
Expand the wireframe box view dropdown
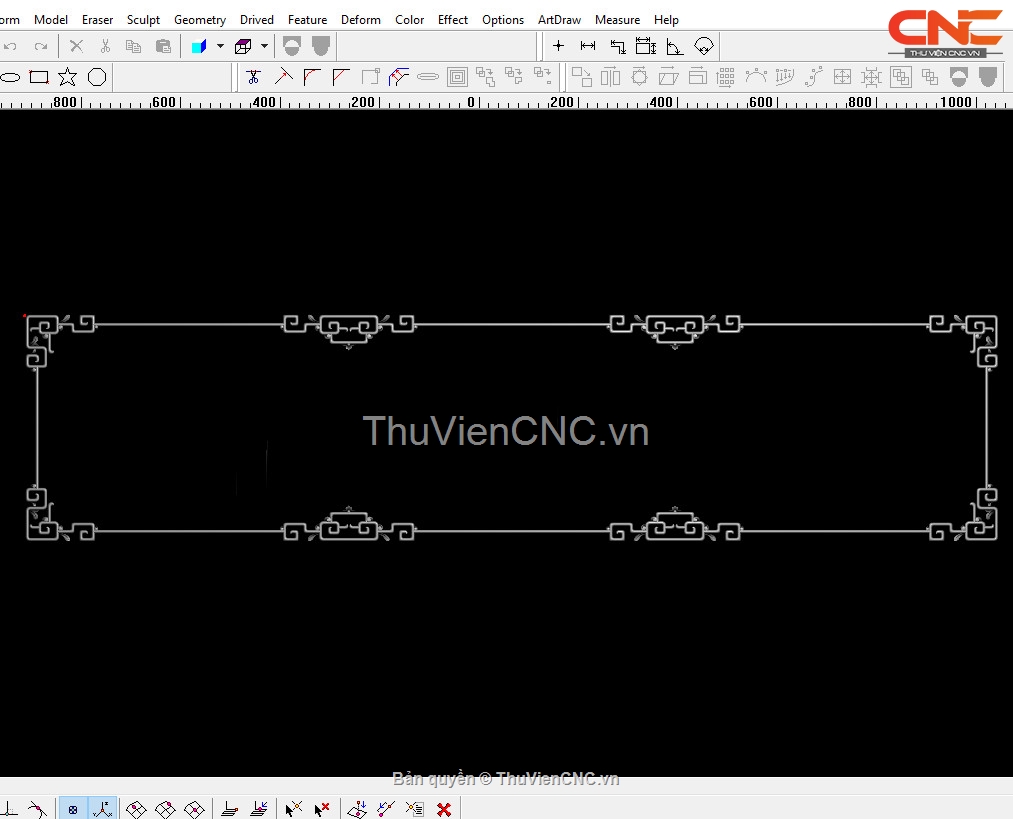click(264, 46)
